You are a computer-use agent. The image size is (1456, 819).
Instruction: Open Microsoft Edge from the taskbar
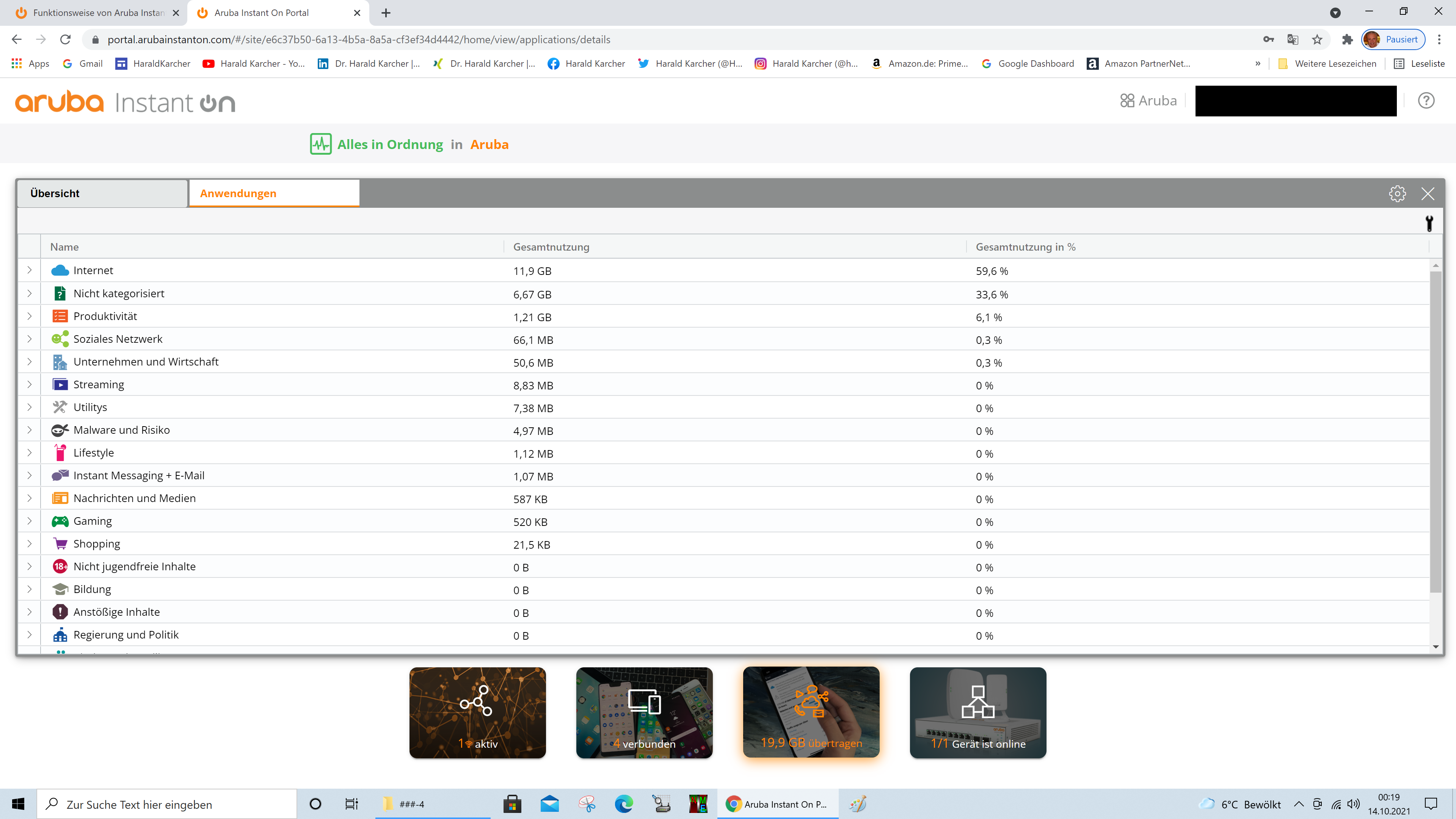pyautogui.click(x=623, y=804)
